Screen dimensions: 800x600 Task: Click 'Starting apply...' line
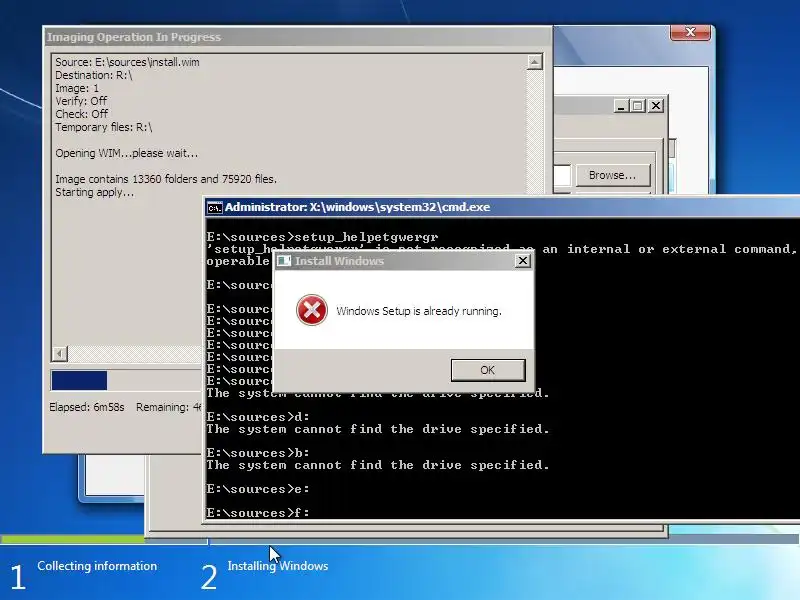click(94, 192)
